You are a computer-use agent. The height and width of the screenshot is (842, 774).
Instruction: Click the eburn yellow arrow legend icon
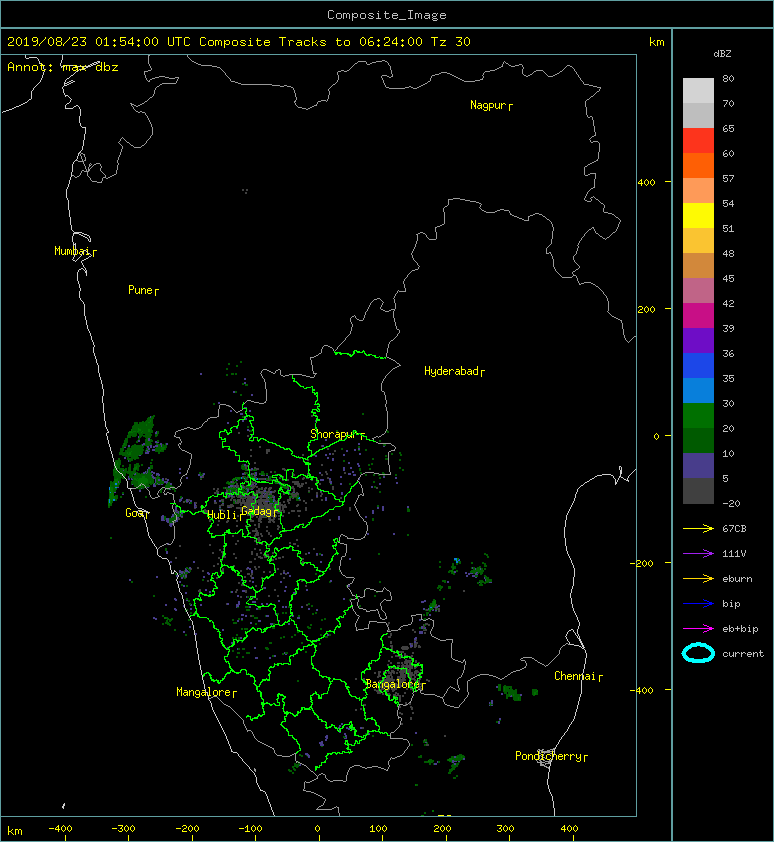[x=698, y=578]
